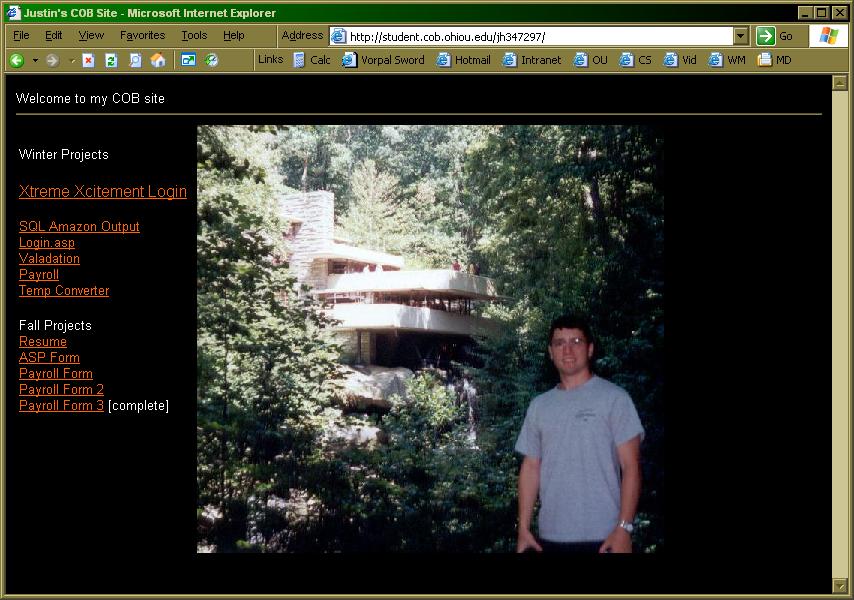
Task: Click the IE icon in title bar
Action: pyautogui.click(x=13, y=13)
